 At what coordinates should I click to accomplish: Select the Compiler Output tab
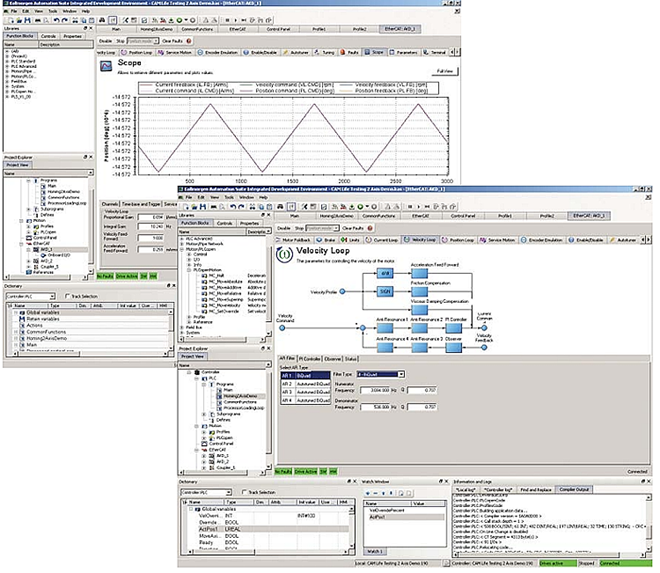point(574,489)
